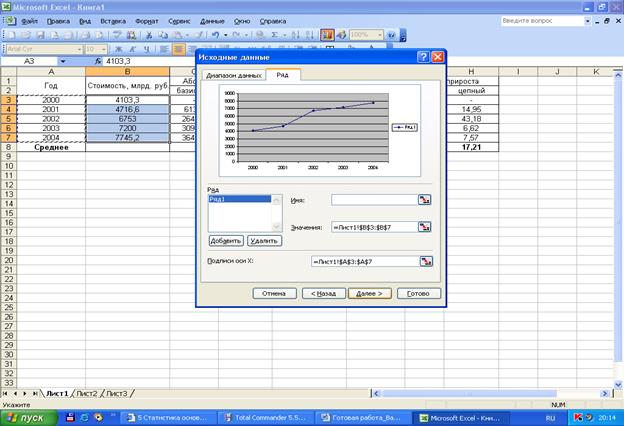The width and height of the screenshot is (624, 426).
Task: Toggle italic formatting (К) in the toolbar
Action: 132,48
